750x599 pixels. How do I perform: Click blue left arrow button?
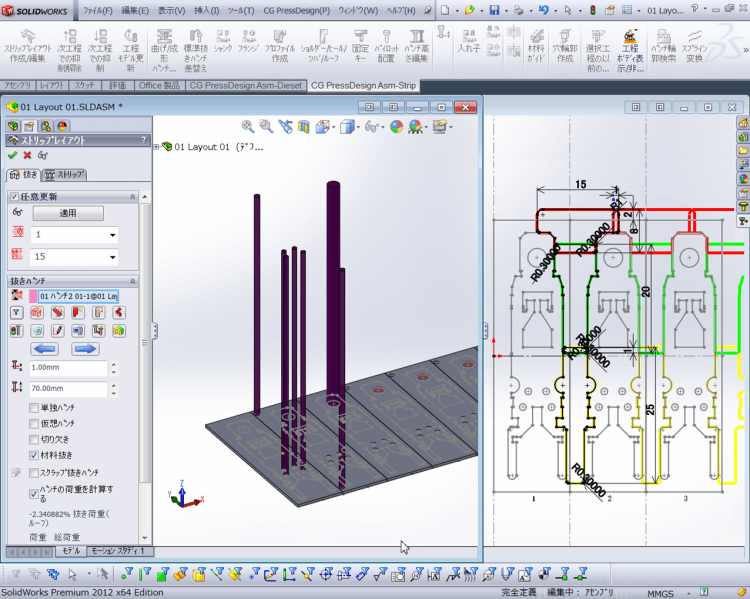click(45, 349)
